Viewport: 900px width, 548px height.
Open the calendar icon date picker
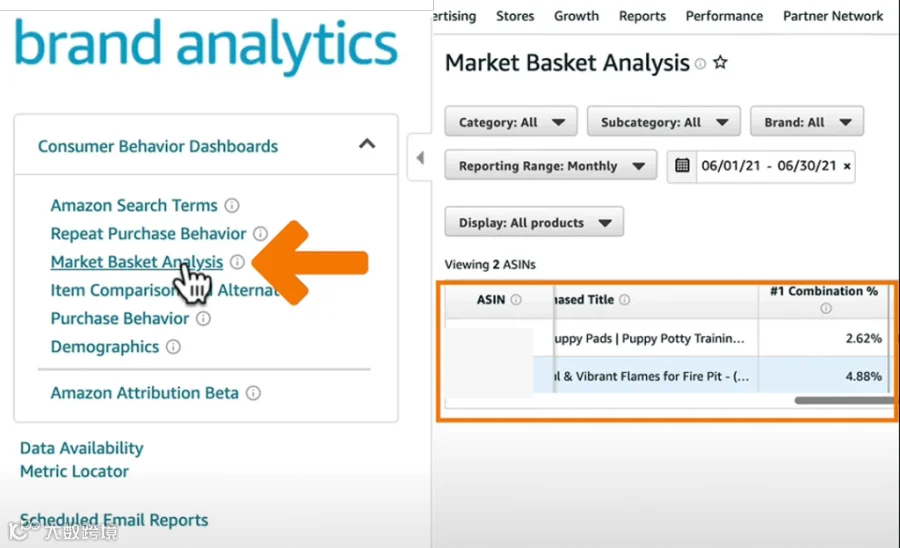[682, 166]
